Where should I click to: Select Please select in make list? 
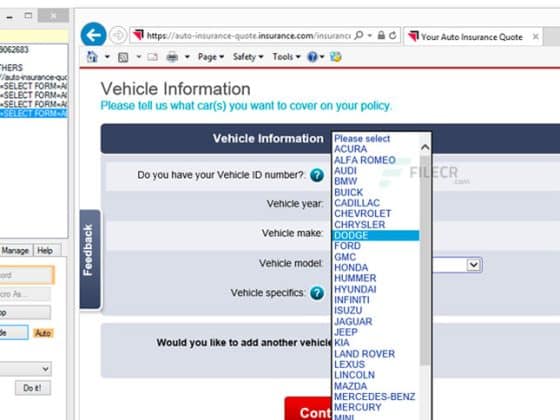click(x=362, y=138)
